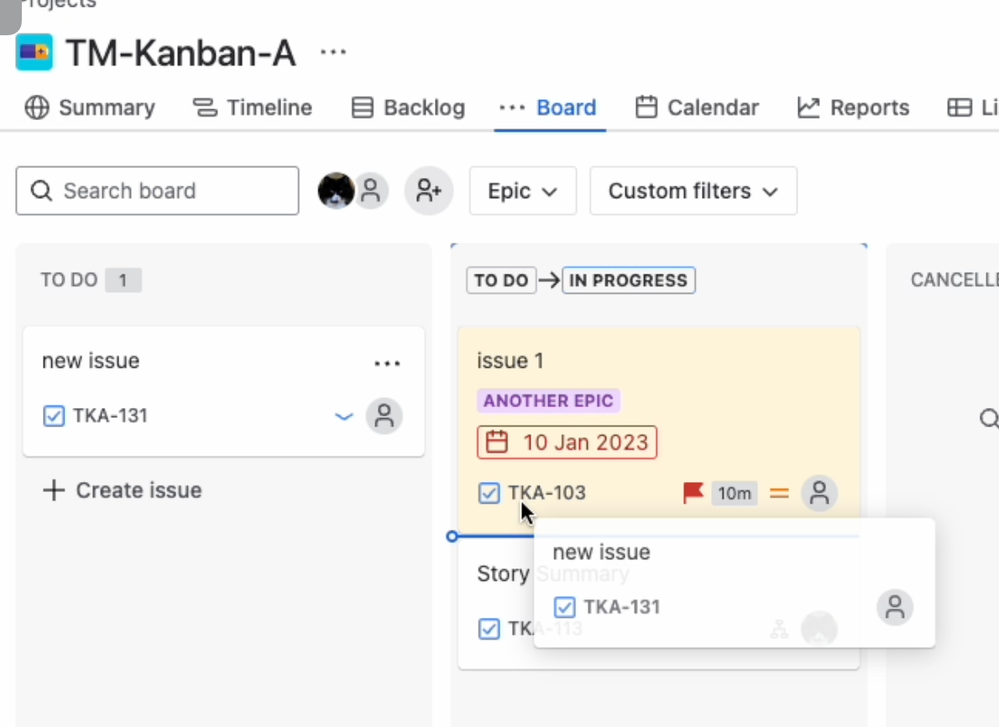
Task: Filter by the unassigned user avatar
Action: [372, 191]
